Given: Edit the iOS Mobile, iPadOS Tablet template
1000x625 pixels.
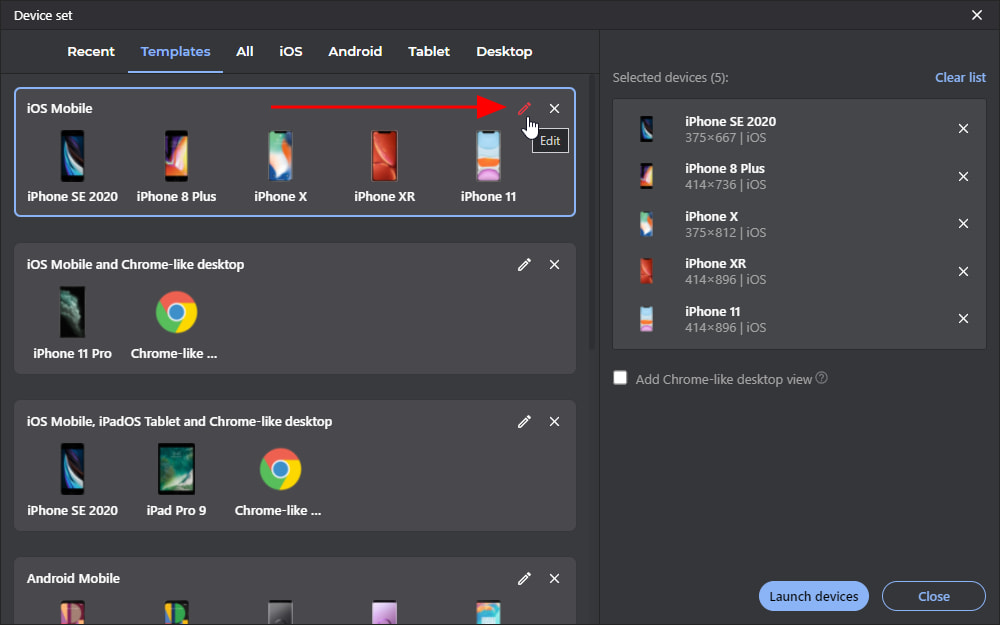Looking at the screenshot, I should [524, 422].
